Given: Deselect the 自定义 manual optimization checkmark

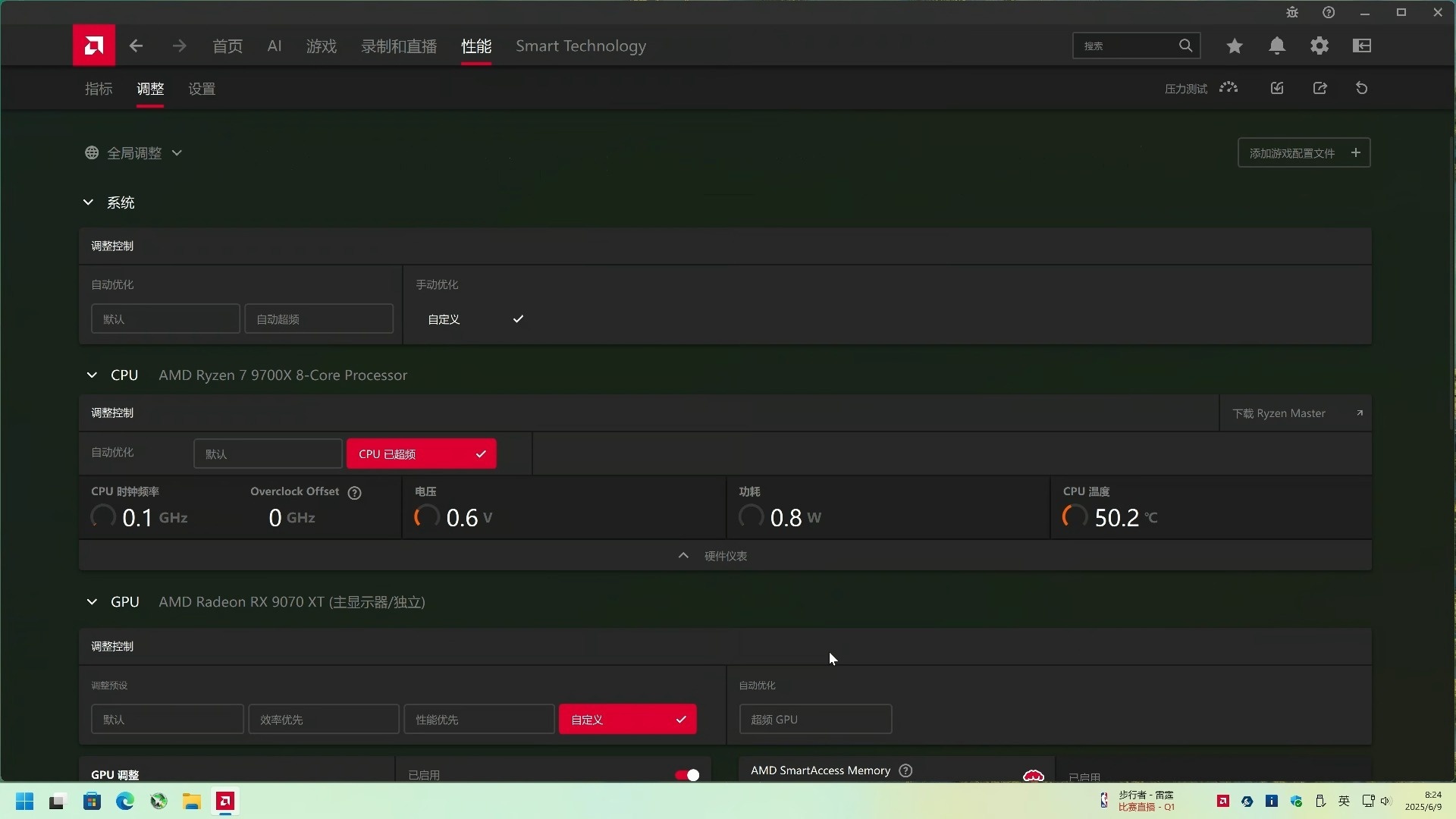Looking at the screenshot, I should click(x=518, y=319).
